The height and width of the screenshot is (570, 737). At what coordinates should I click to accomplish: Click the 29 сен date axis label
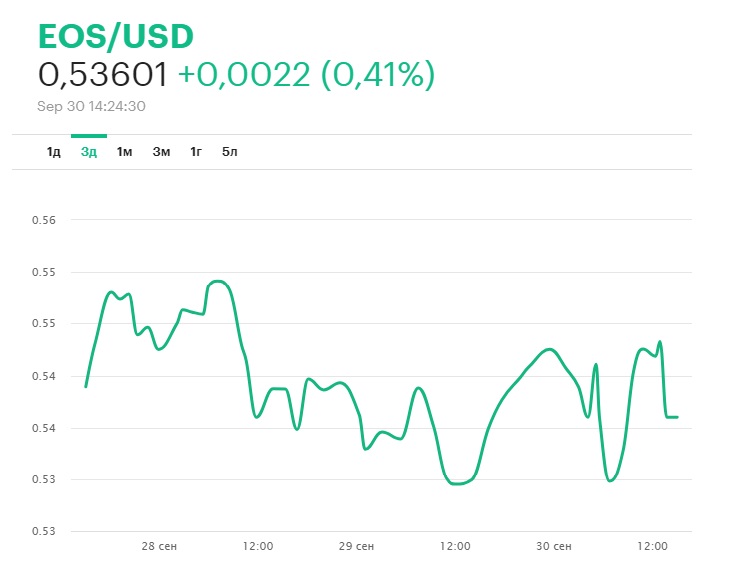pyautogui.click(x=356, y=546)
